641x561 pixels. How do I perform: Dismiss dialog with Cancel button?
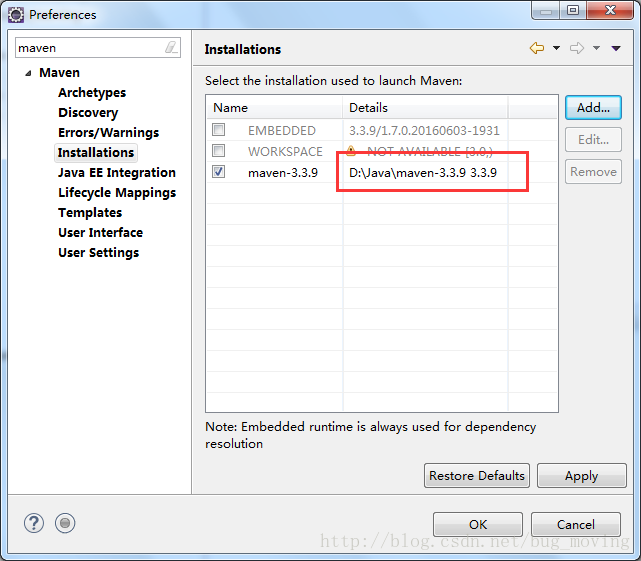(576, 524)
